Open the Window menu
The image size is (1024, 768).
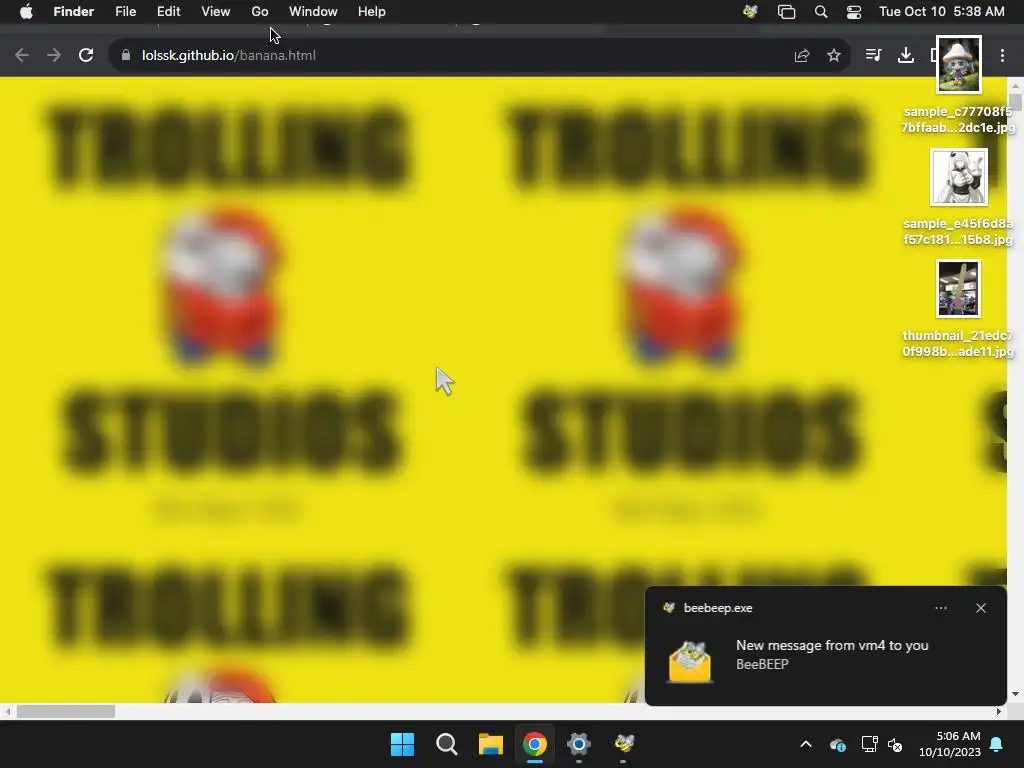tap(313, 12)
